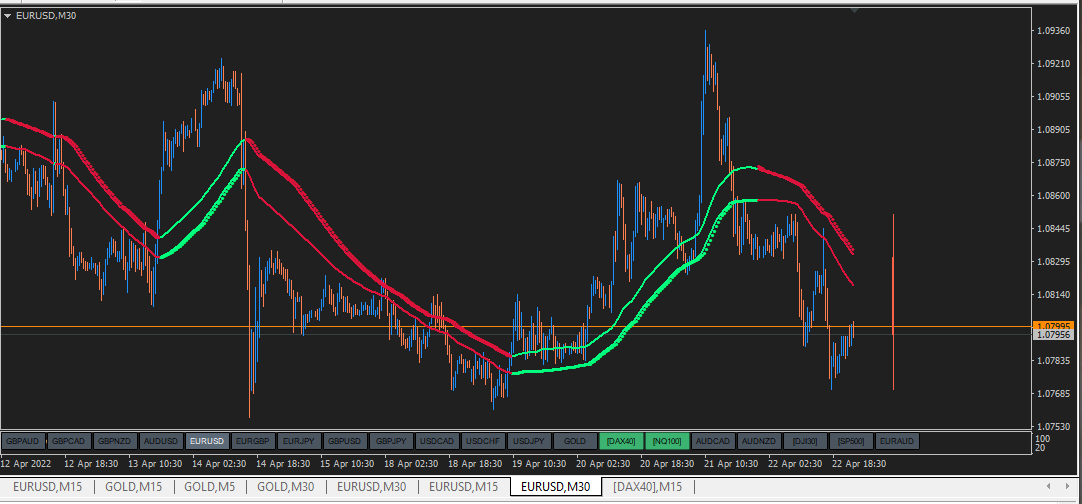Click the tall orange candle at chart's right
The image size is (1082, 504).
(x=894, y=302)
